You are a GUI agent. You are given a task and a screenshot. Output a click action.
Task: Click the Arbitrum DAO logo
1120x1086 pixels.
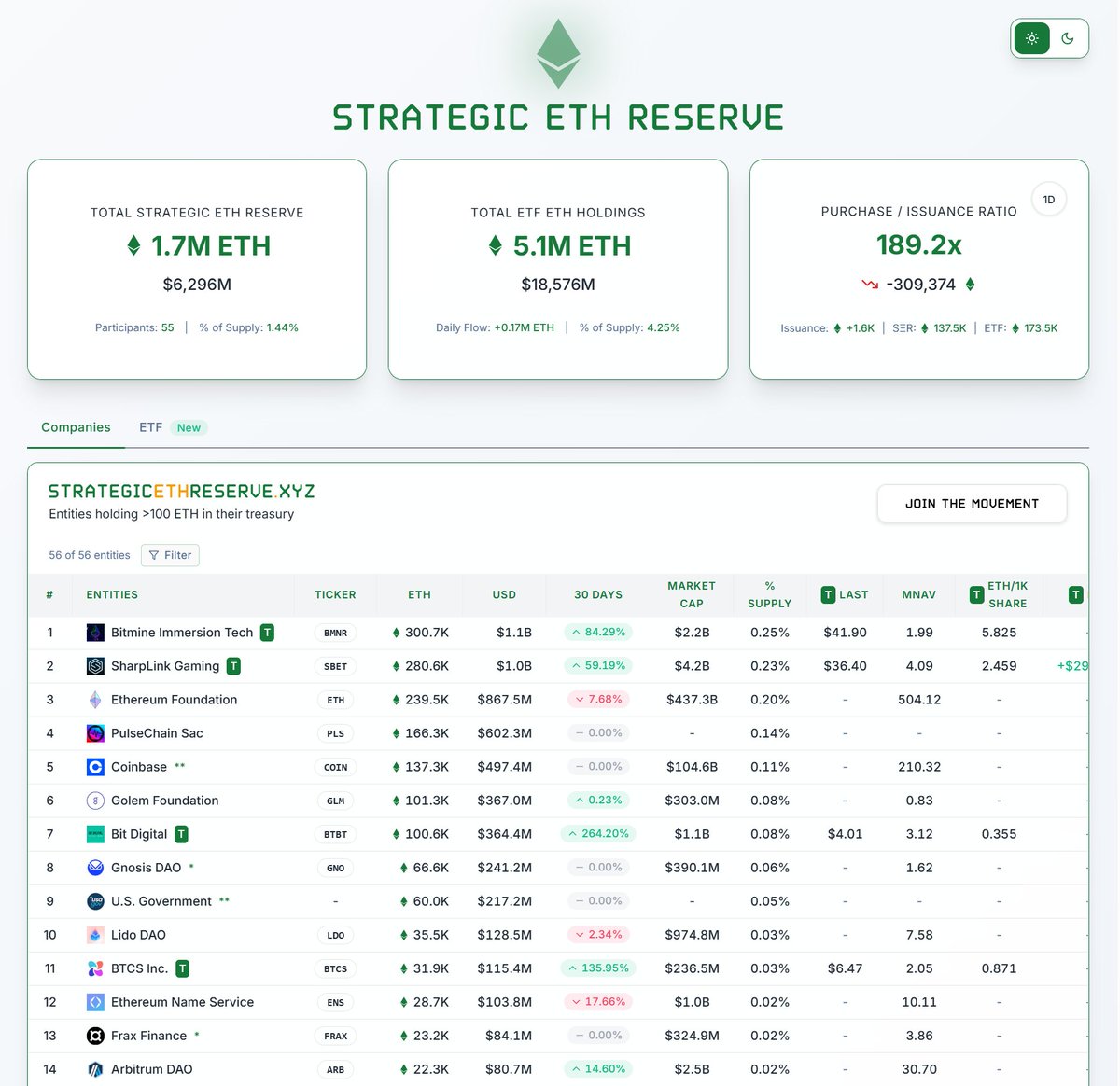click(x=95, y=1069)
